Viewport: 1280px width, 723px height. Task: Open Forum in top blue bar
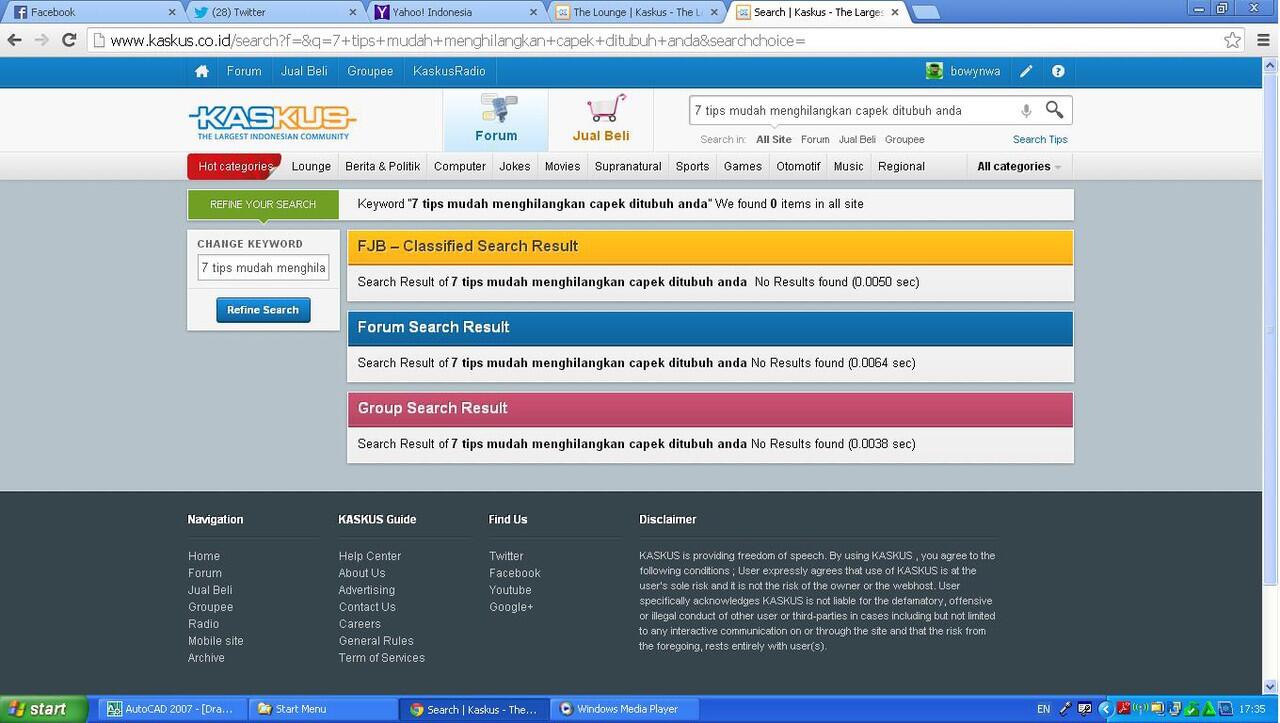[x=244, y=71]
